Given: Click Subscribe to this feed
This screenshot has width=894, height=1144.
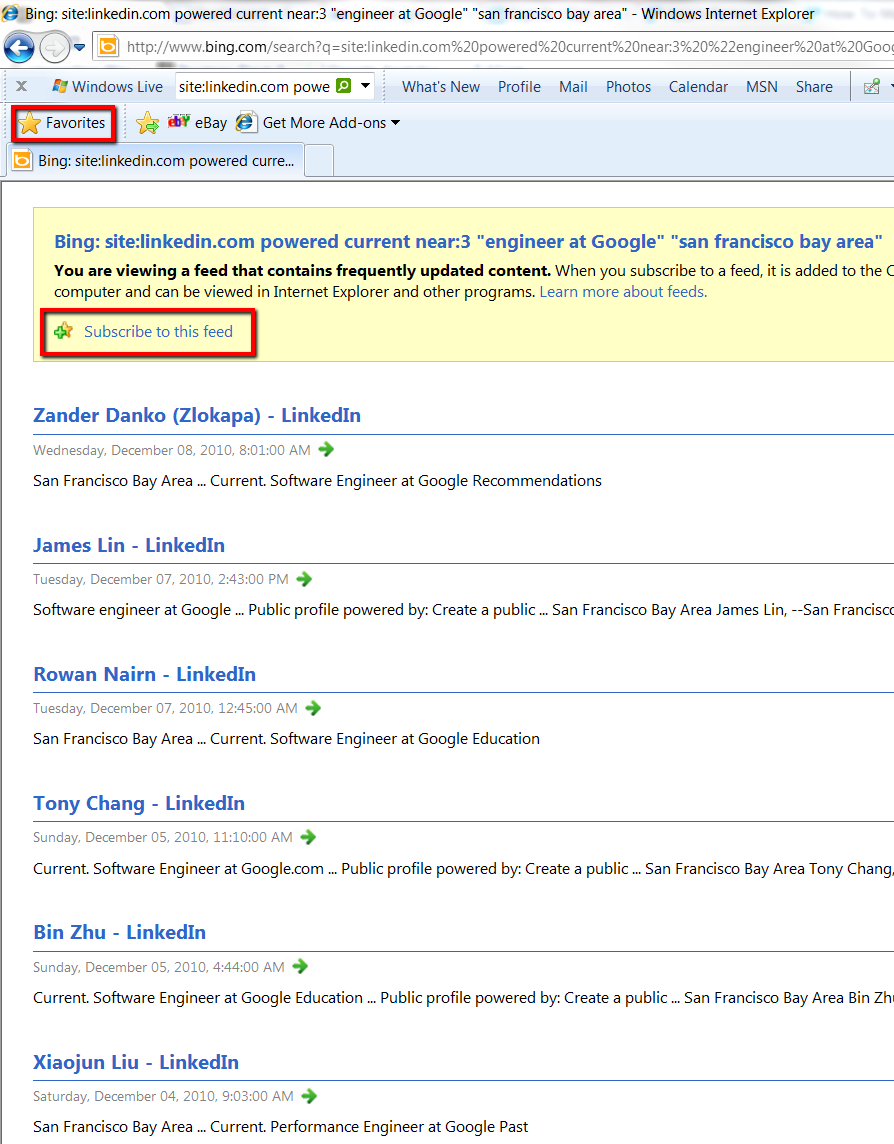Looking at the screenshot, I should pyautogui.click(x=158, y=331).
